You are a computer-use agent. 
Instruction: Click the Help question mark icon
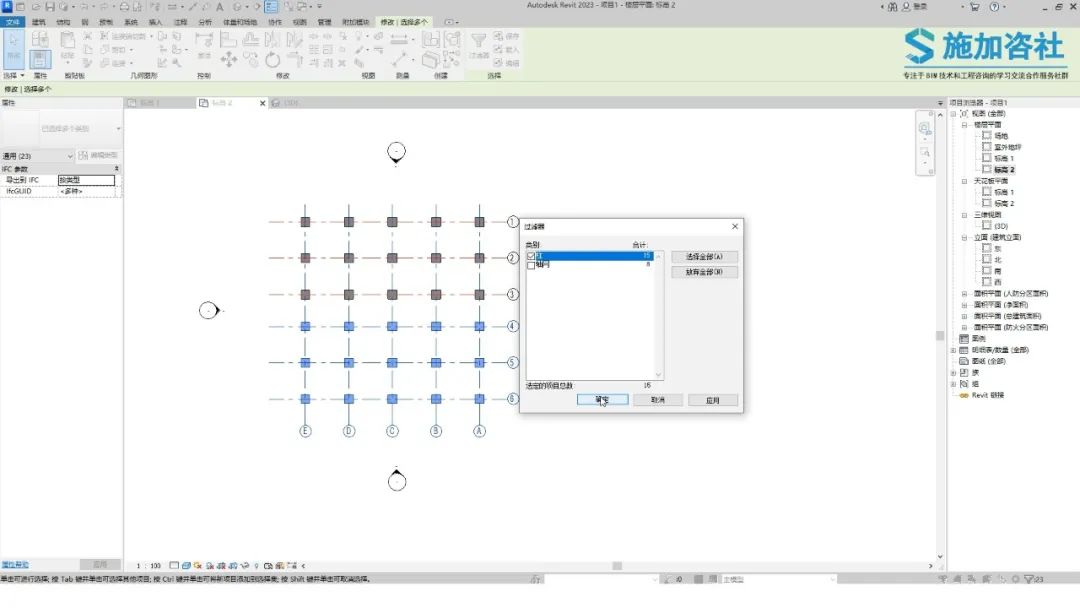coord(994,7)
